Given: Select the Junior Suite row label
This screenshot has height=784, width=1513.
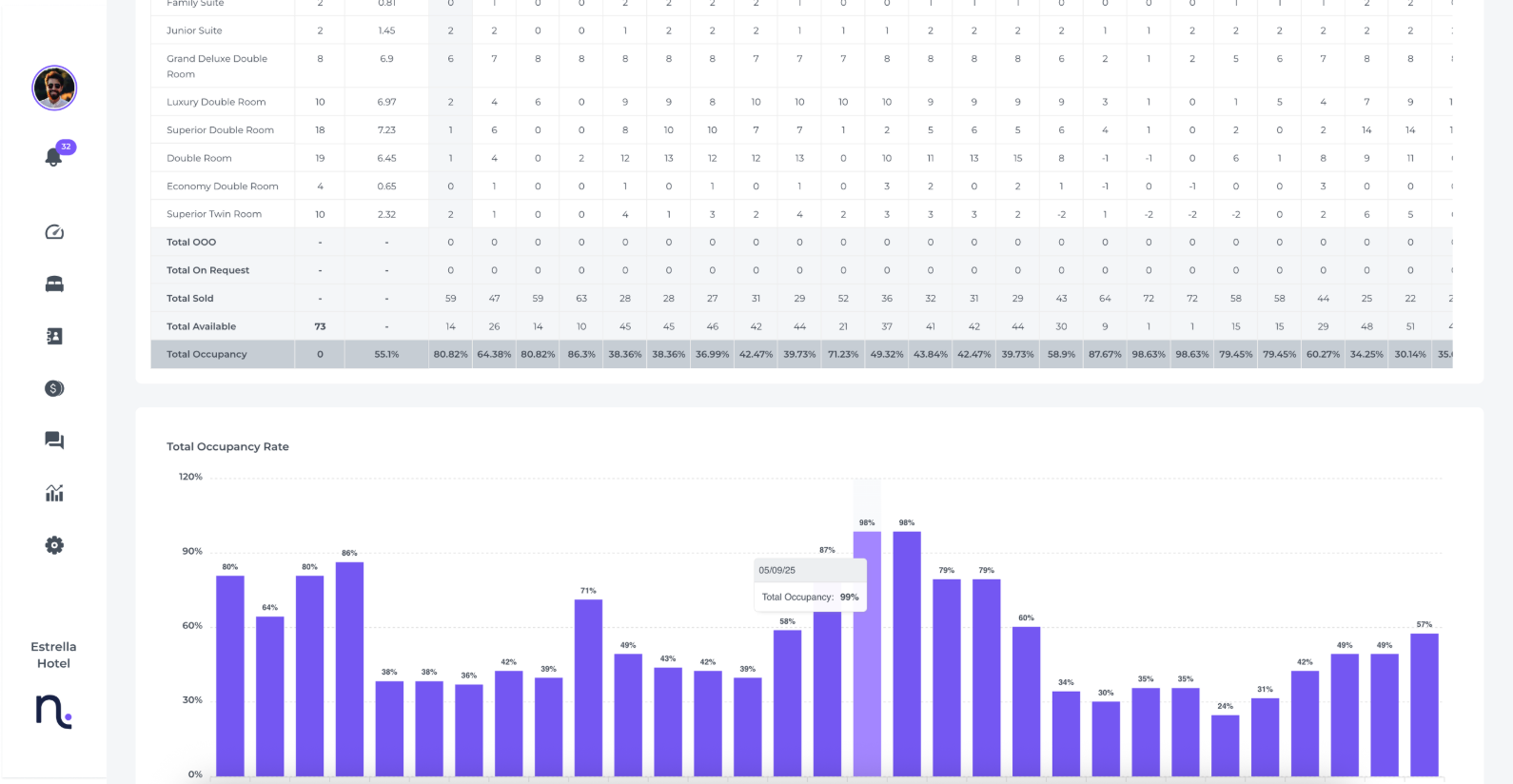Looking at the screenshot, I should point(194,30).
